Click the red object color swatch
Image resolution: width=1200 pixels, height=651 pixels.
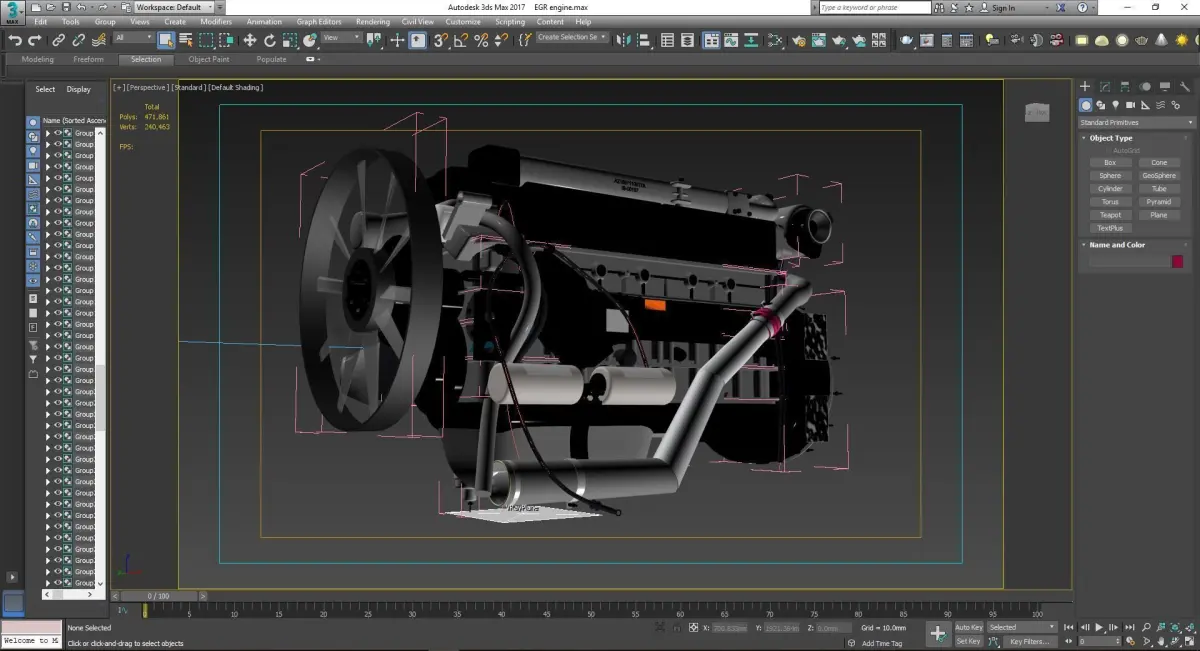tap(1177, 261)
